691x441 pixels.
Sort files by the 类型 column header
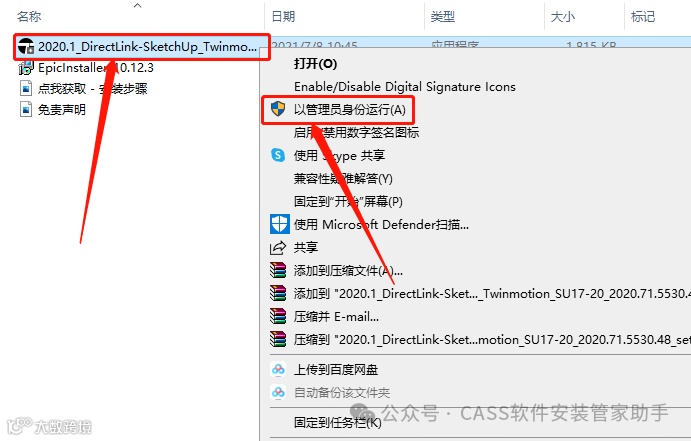[x=442, y=17]
